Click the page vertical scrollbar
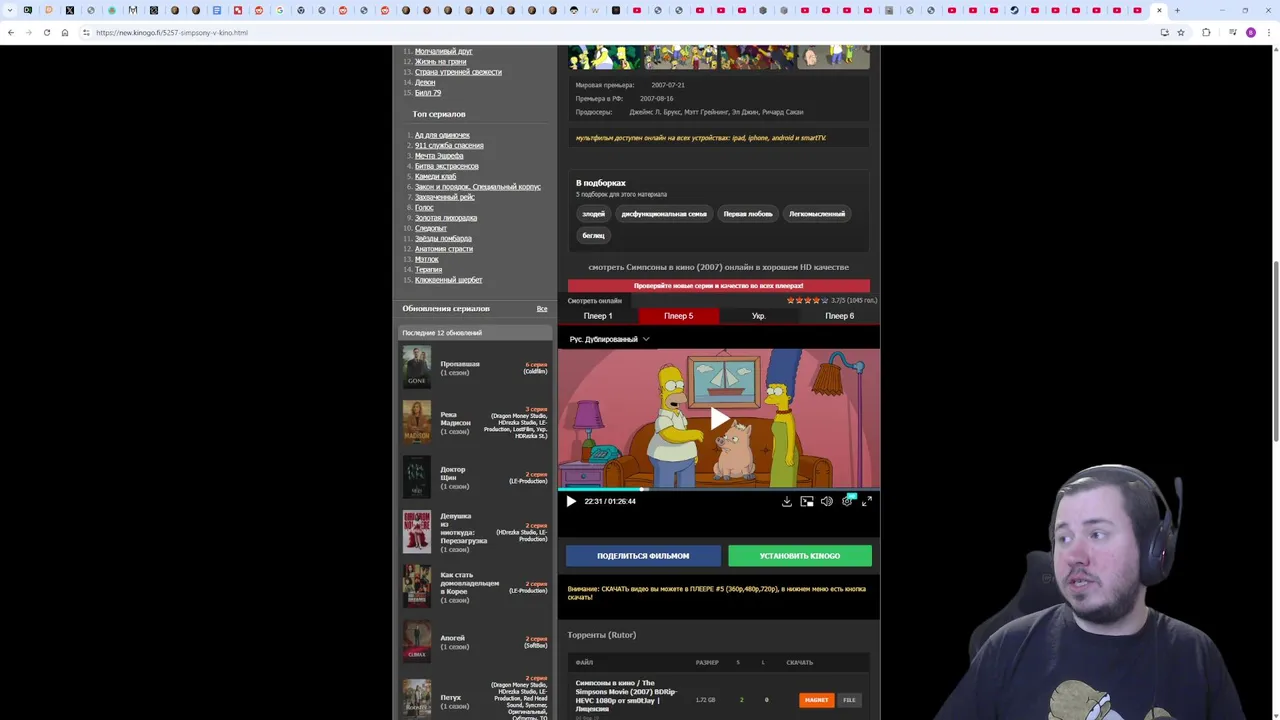The width and height of the screenshot is (1280, 720). pyautogui.click(x=1276, y=350)
